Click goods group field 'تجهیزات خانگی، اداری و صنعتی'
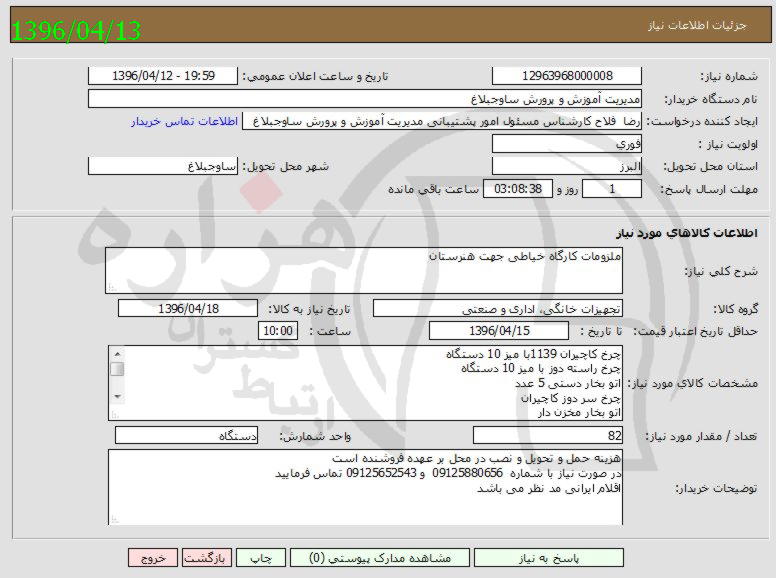This screenshot has height=578, width=776. tap(498, 309)
